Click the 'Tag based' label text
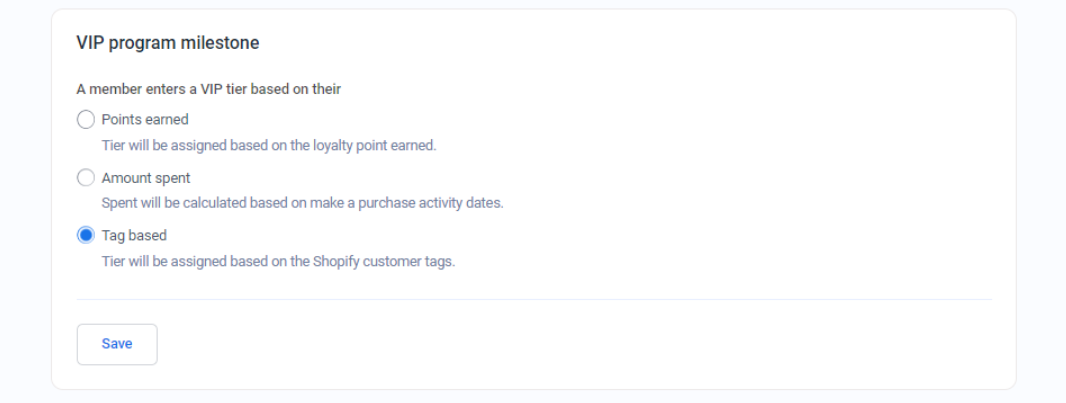The height and width of the screenshot is (403, 1066). pyautogui.click(x=134, y=236)
